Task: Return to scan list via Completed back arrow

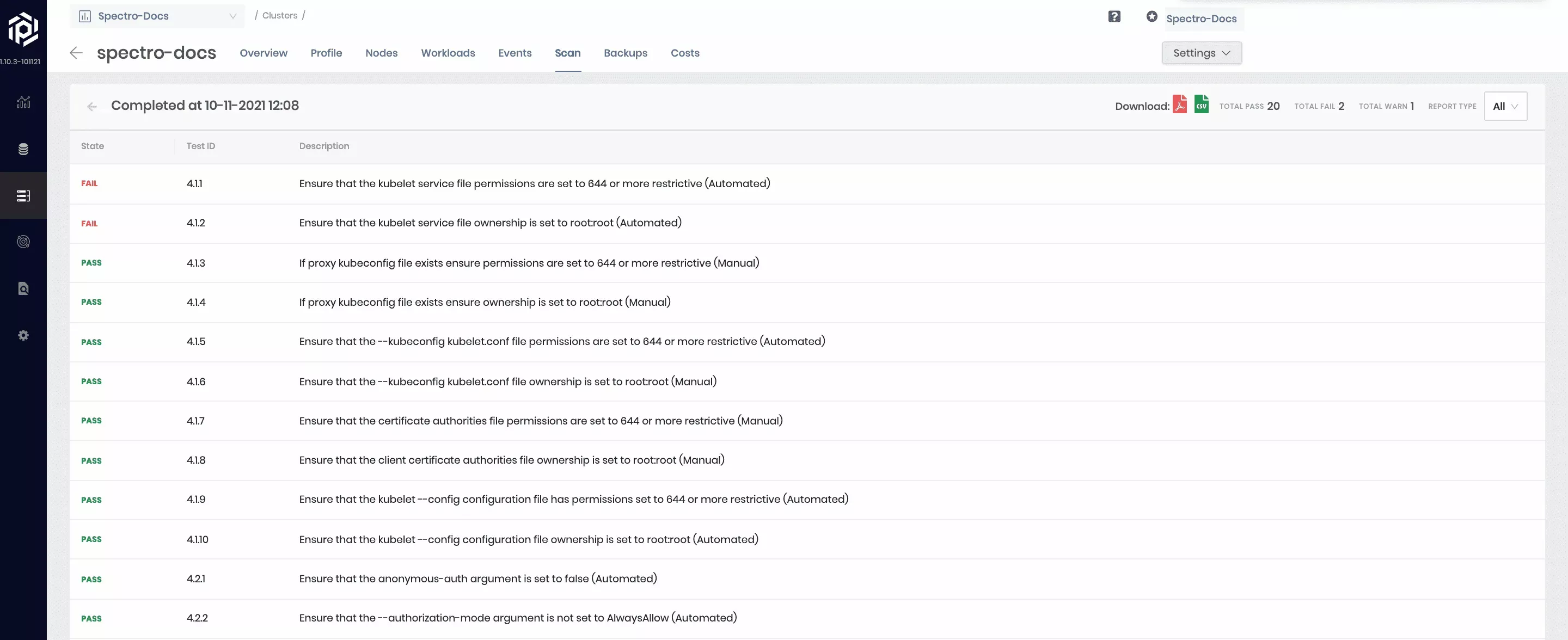Action: click(92, 107)
